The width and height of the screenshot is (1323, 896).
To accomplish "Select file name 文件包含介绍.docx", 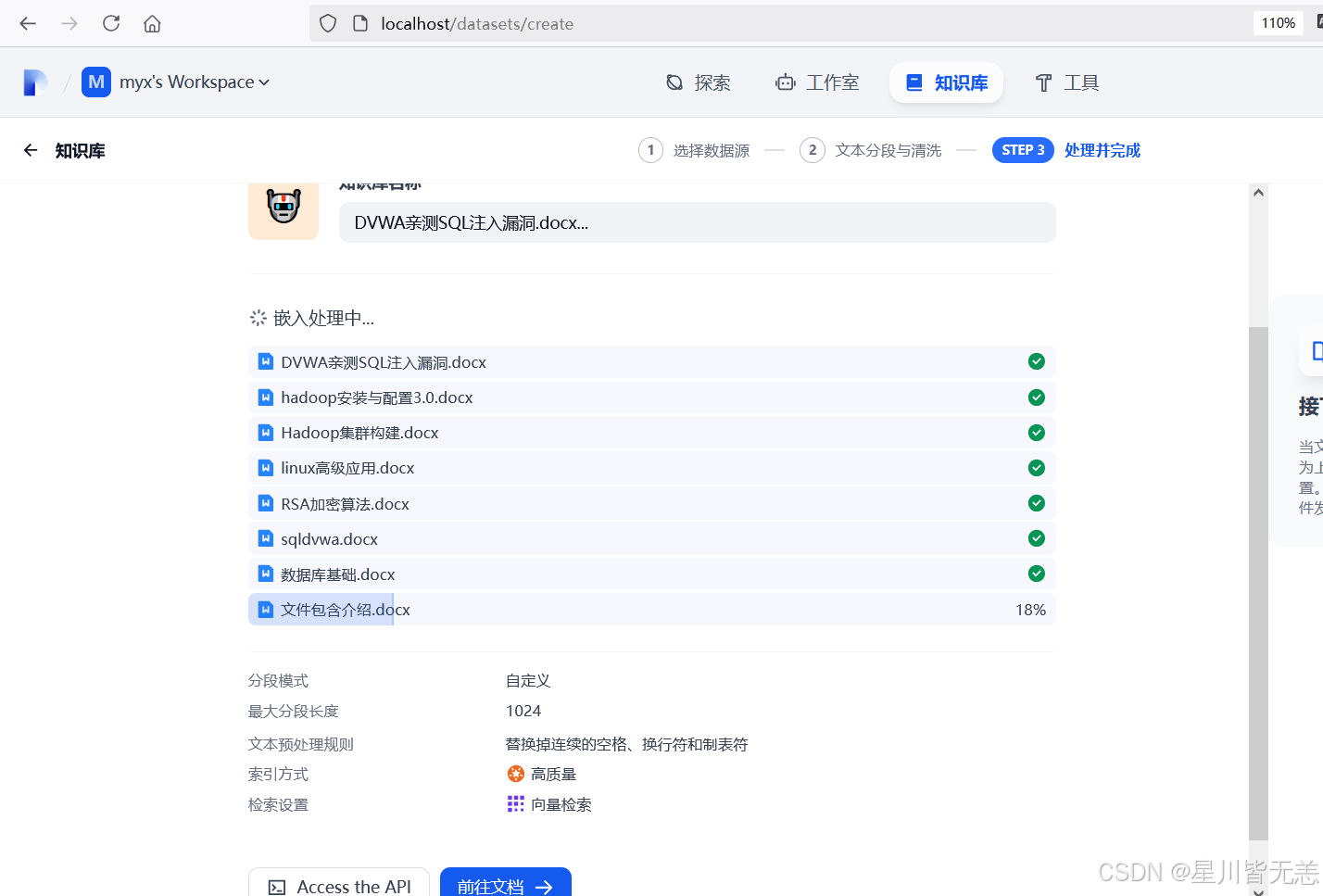I will pos(346,610).
